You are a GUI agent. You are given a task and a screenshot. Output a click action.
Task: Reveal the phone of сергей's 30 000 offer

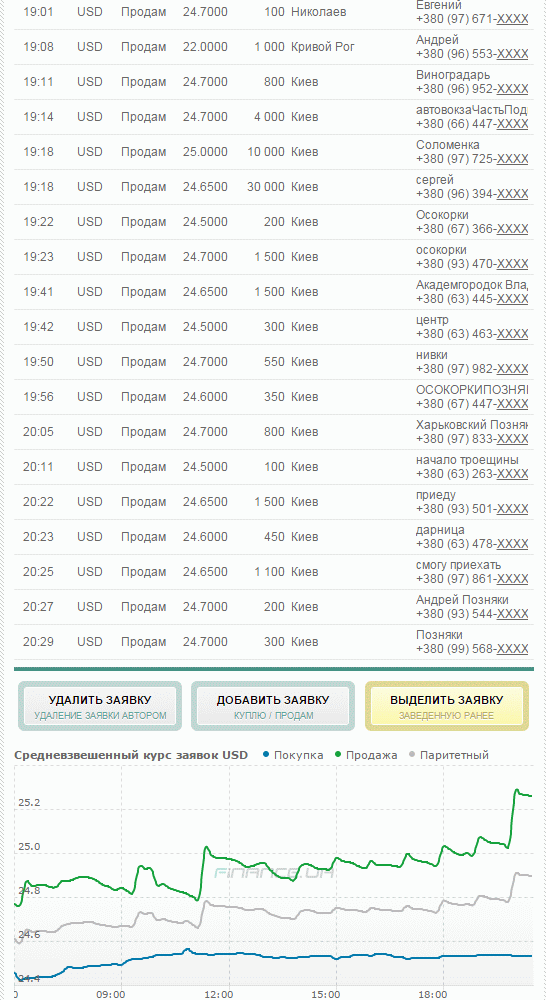[x=512, y=195]
